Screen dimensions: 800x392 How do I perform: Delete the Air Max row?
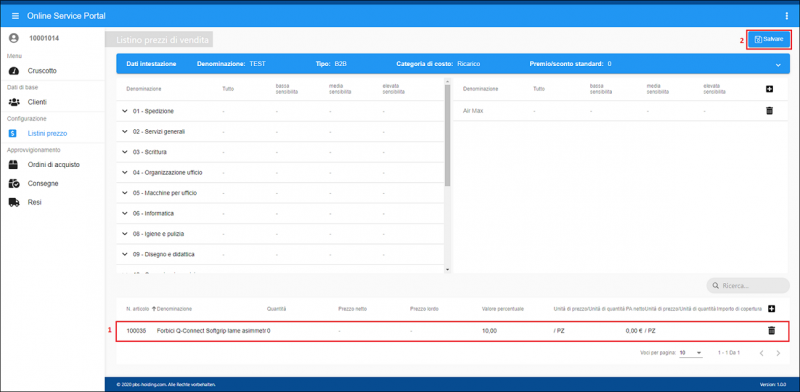[x=770, y=110]
